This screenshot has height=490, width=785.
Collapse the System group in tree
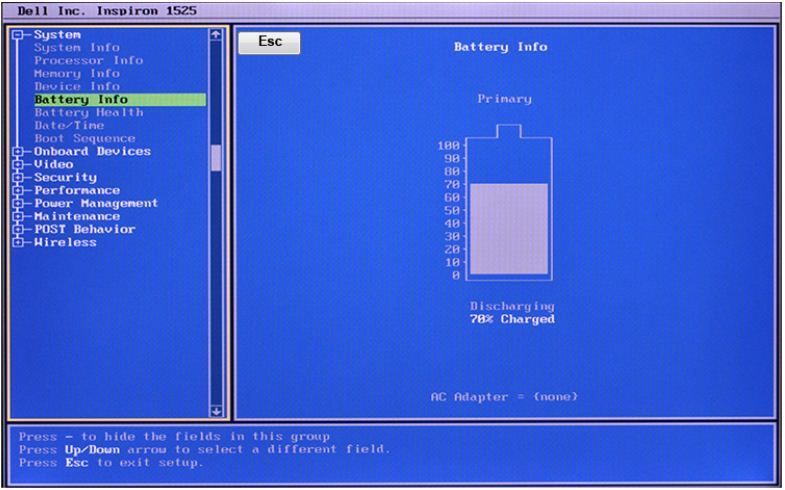coord(17,35)
